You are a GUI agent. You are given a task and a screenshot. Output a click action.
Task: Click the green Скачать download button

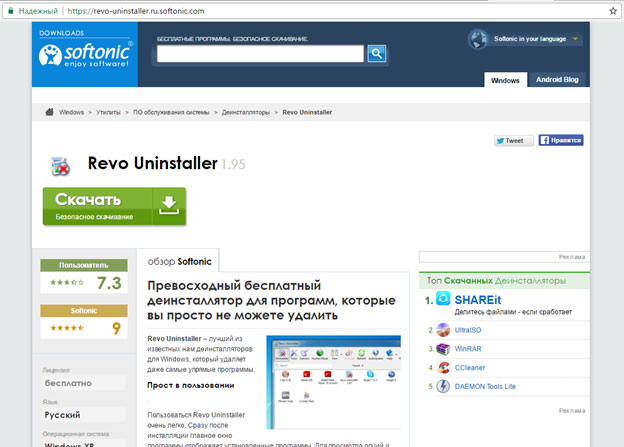(x=114, y=206)
